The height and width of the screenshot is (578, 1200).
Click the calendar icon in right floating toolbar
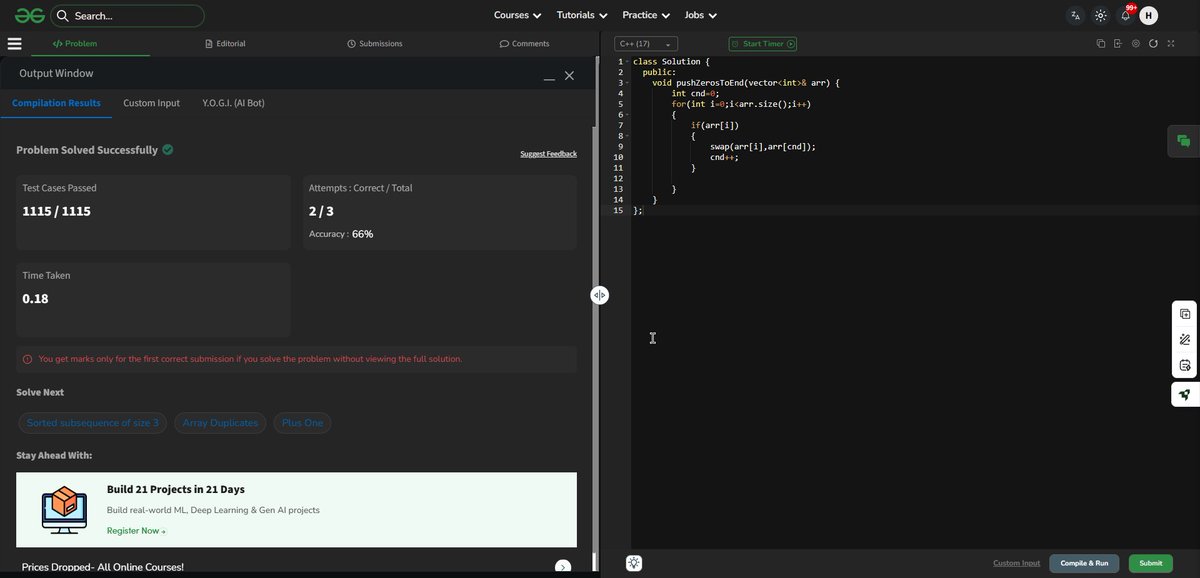tap(1185, 366)
